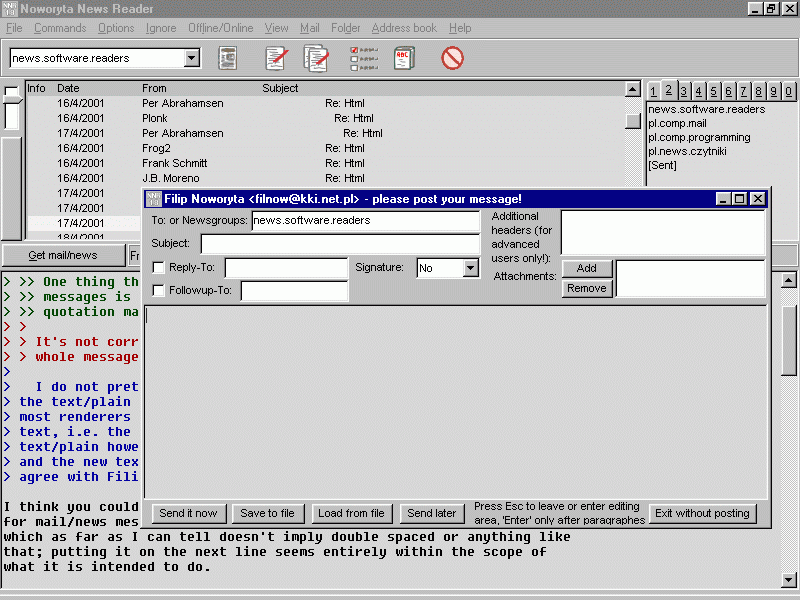This screenshot has width=800, height=600.
Task: Click the Add attachment button
Action: point(587,268)
